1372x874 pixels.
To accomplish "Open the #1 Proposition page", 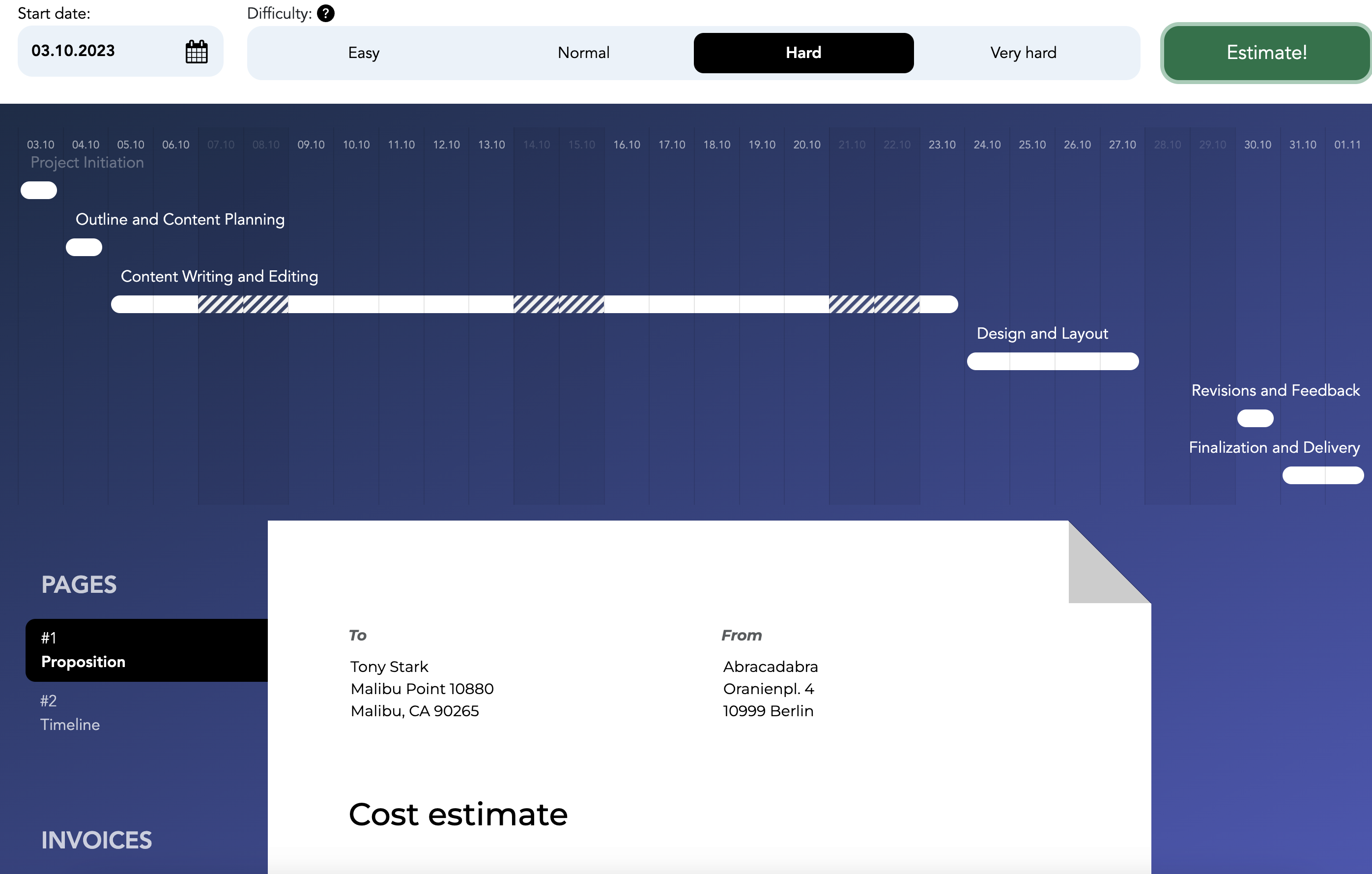I will pos(146,650).
